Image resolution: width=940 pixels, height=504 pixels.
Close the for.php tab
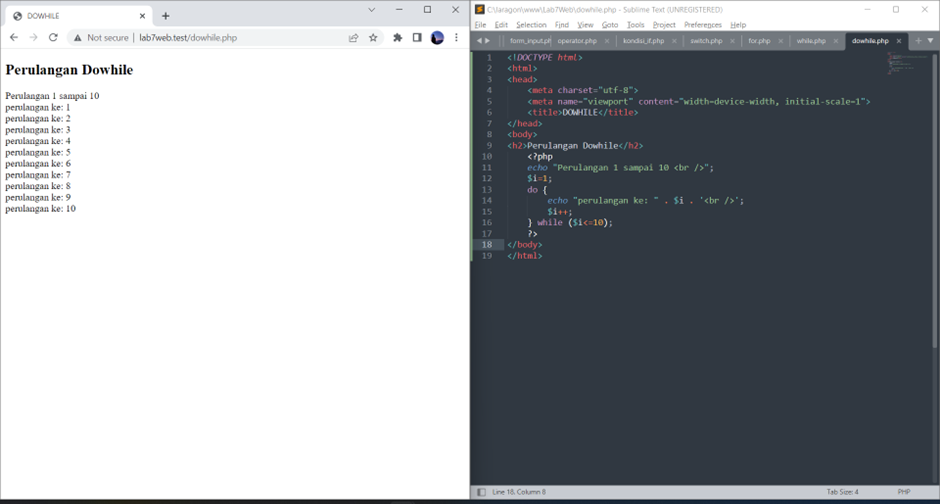(x=781, y=41)
